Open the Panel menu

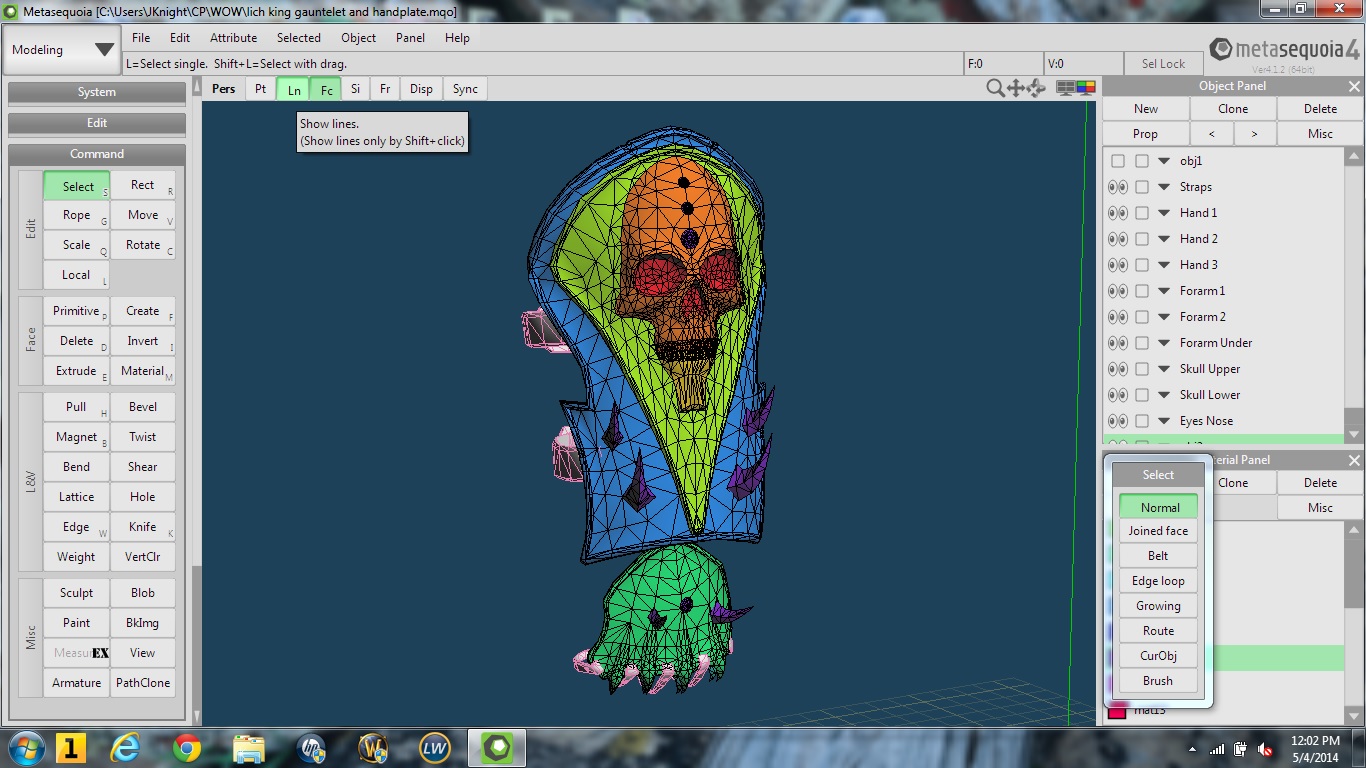point(410,38)
